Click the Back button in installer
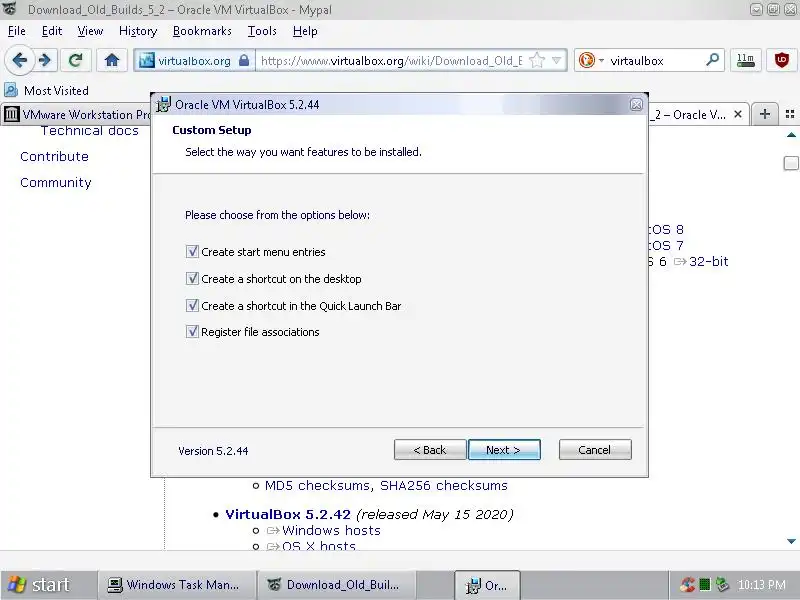The width and height of the screenshot is (800, 600). (430, 450)
